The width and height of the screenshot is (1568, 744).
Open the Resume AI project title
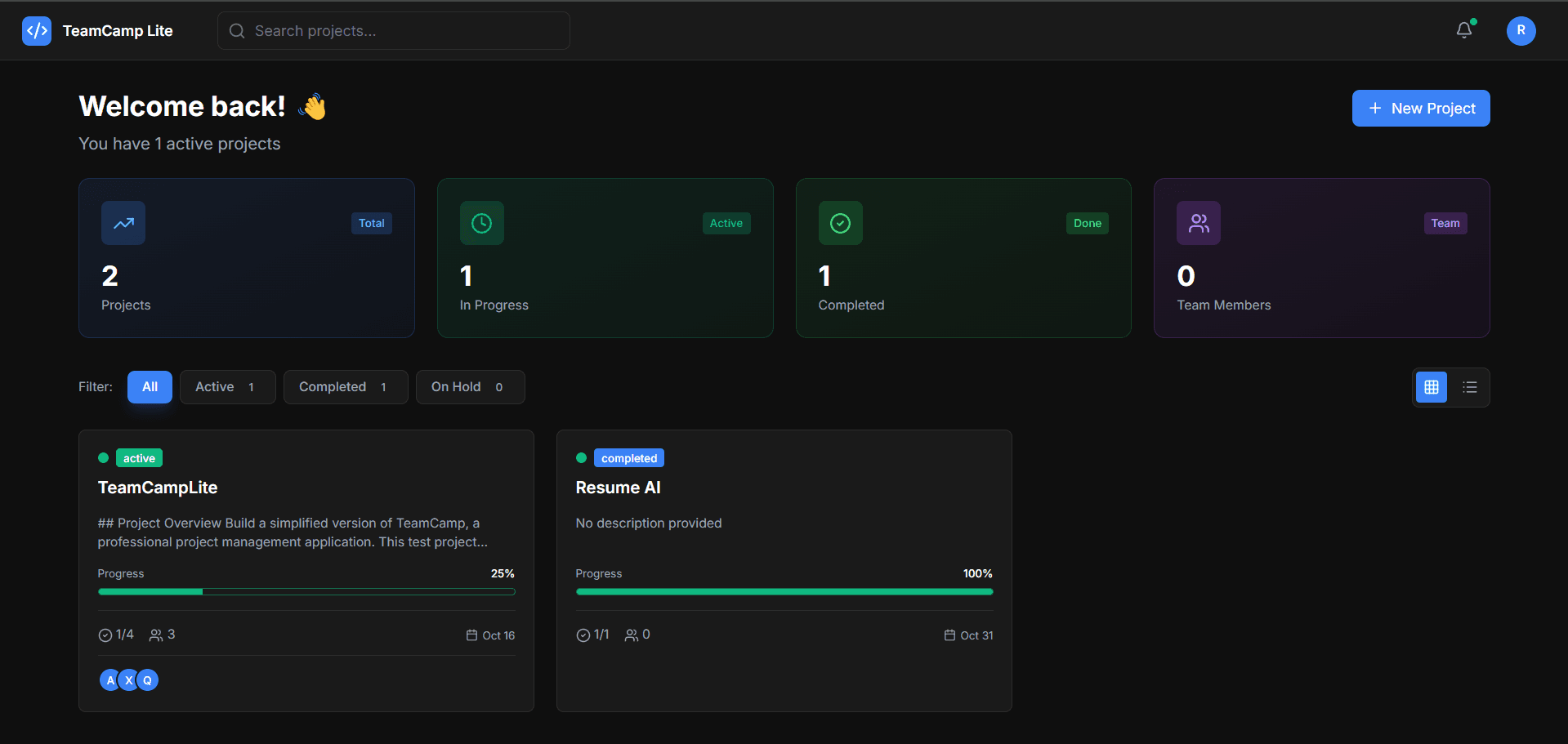(619, 488)
